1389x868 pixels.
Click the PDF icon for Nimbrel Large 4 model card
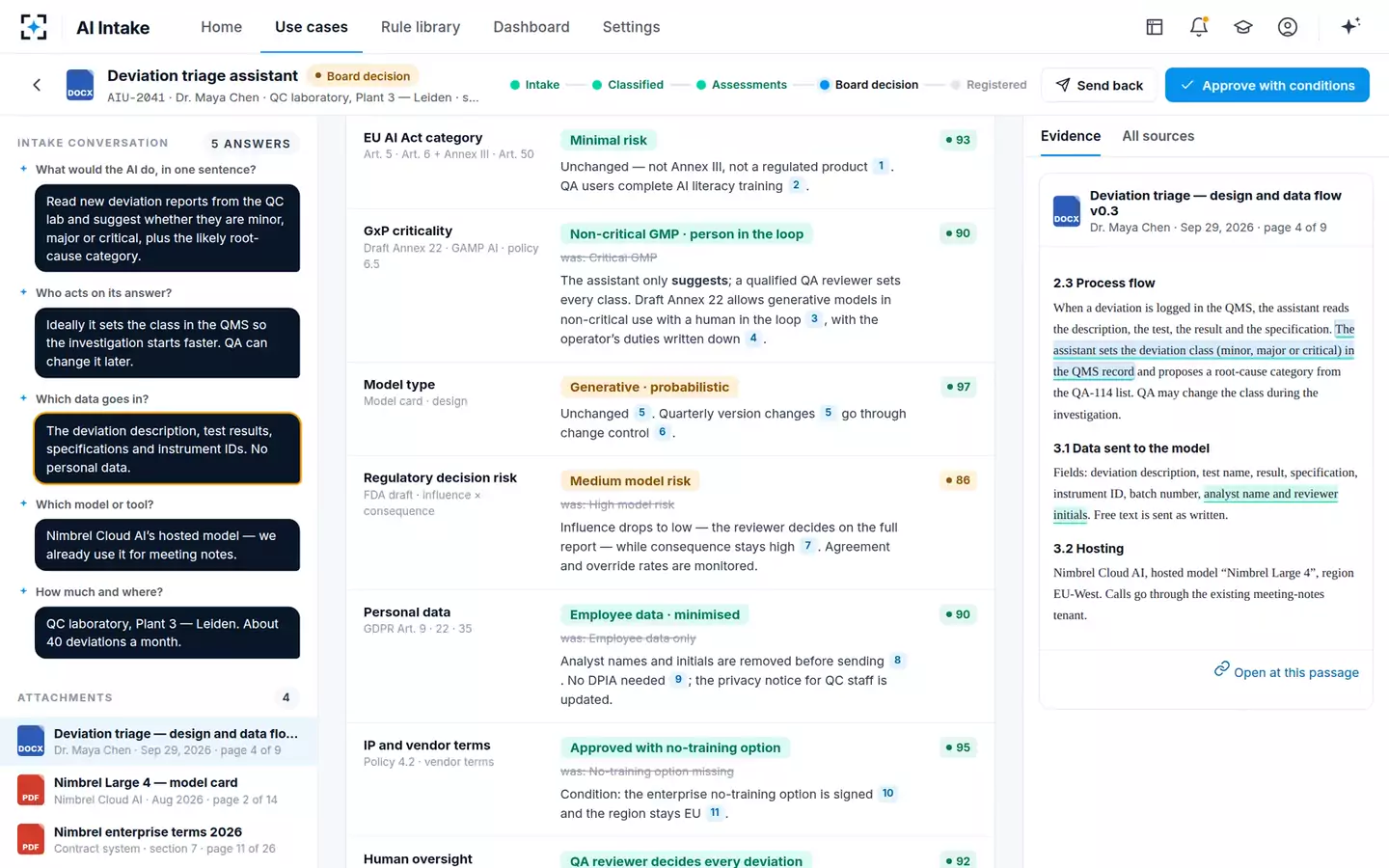(x=31, y=790)
